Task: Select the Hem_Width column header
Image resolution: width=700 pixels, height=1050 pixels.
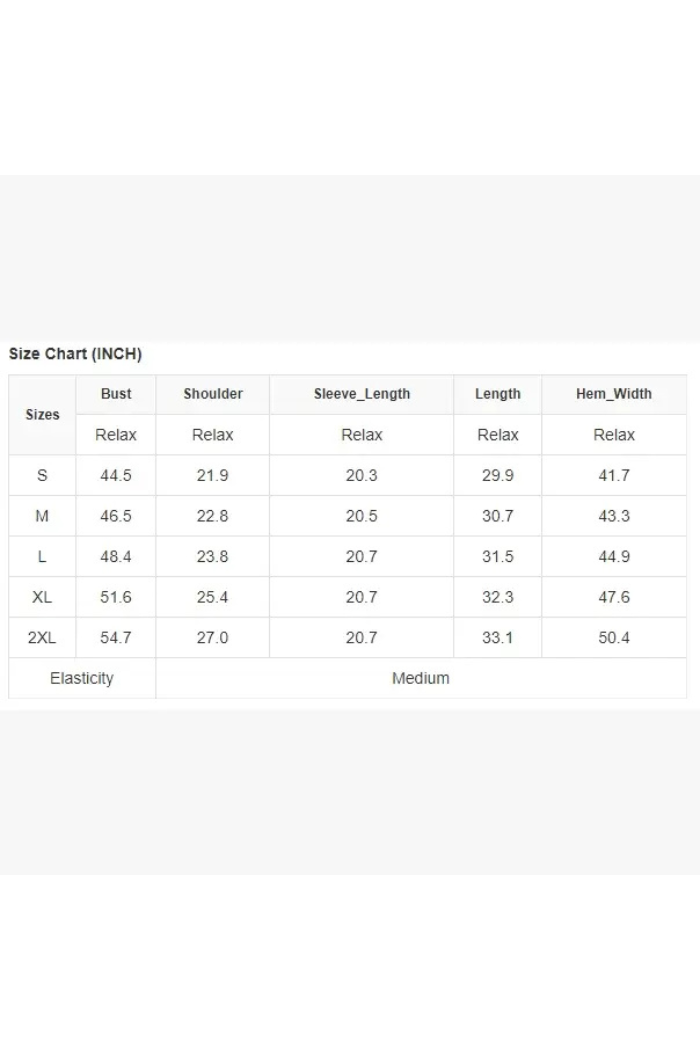Action: click(613, 394)
